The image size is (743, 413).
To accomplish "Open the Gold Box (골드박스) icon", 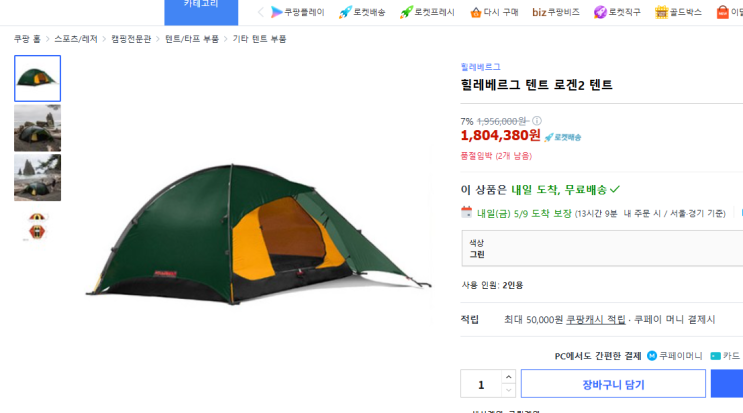I will 661,12.
